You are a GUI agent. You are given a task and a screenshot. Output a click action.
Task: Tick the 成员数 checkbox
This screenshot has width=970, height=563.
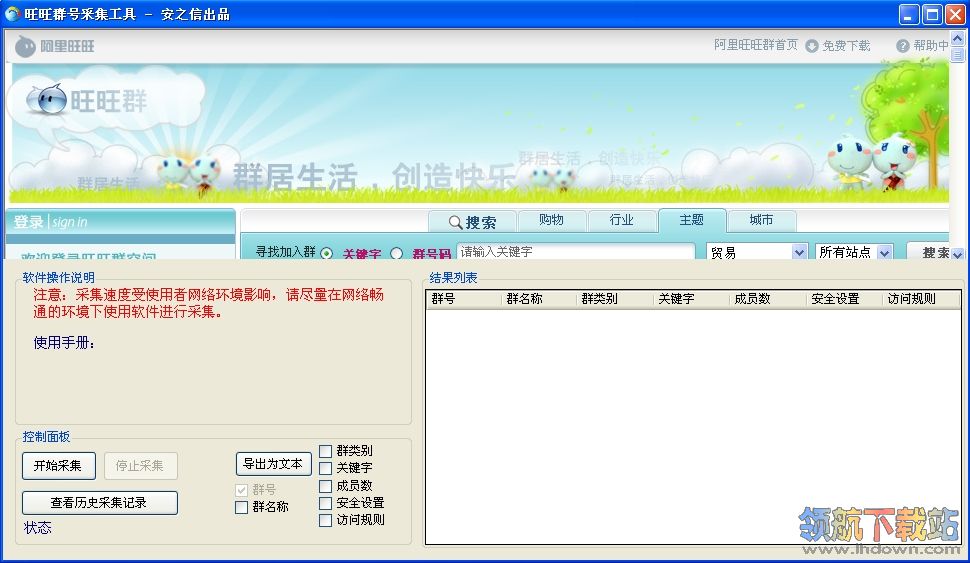point(325,486)
